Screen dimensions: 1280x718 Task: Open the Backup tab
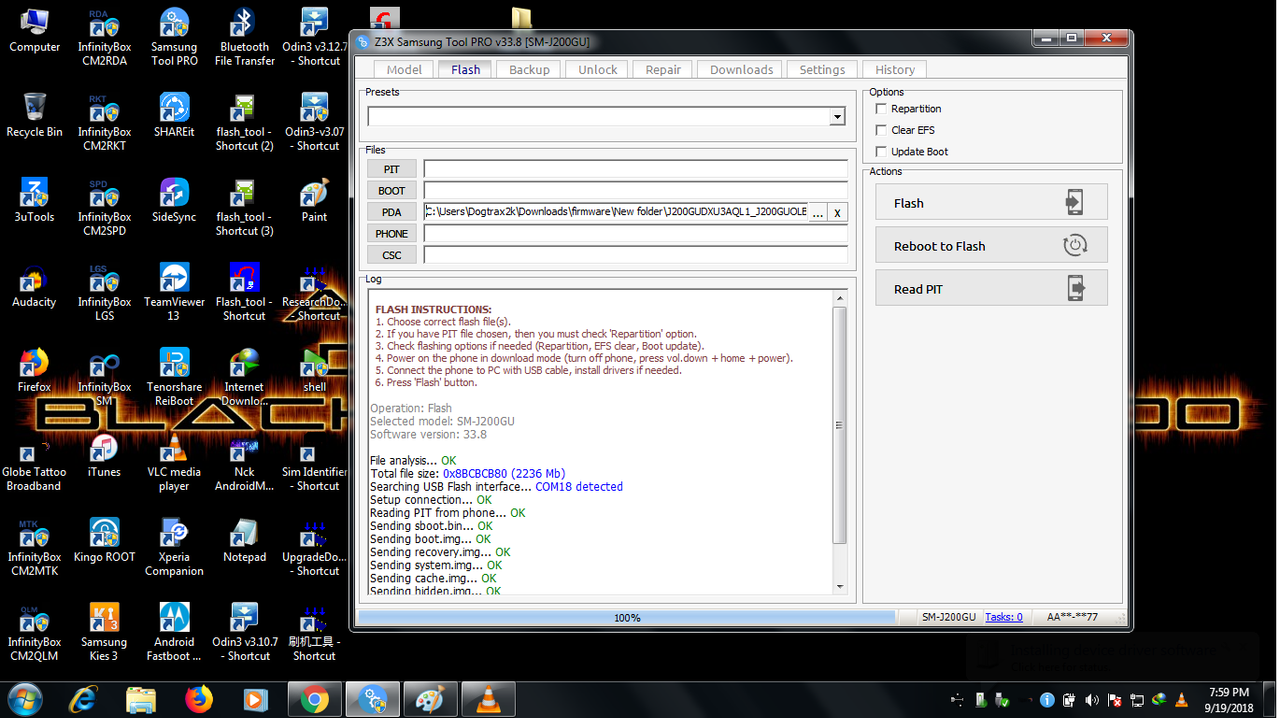click(x=529, y=70)
